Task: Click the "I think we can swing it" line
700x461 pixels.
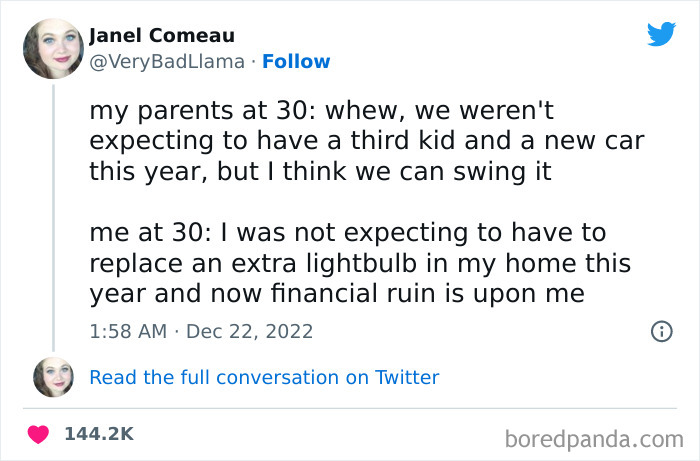Action: (x=321, y=171)
